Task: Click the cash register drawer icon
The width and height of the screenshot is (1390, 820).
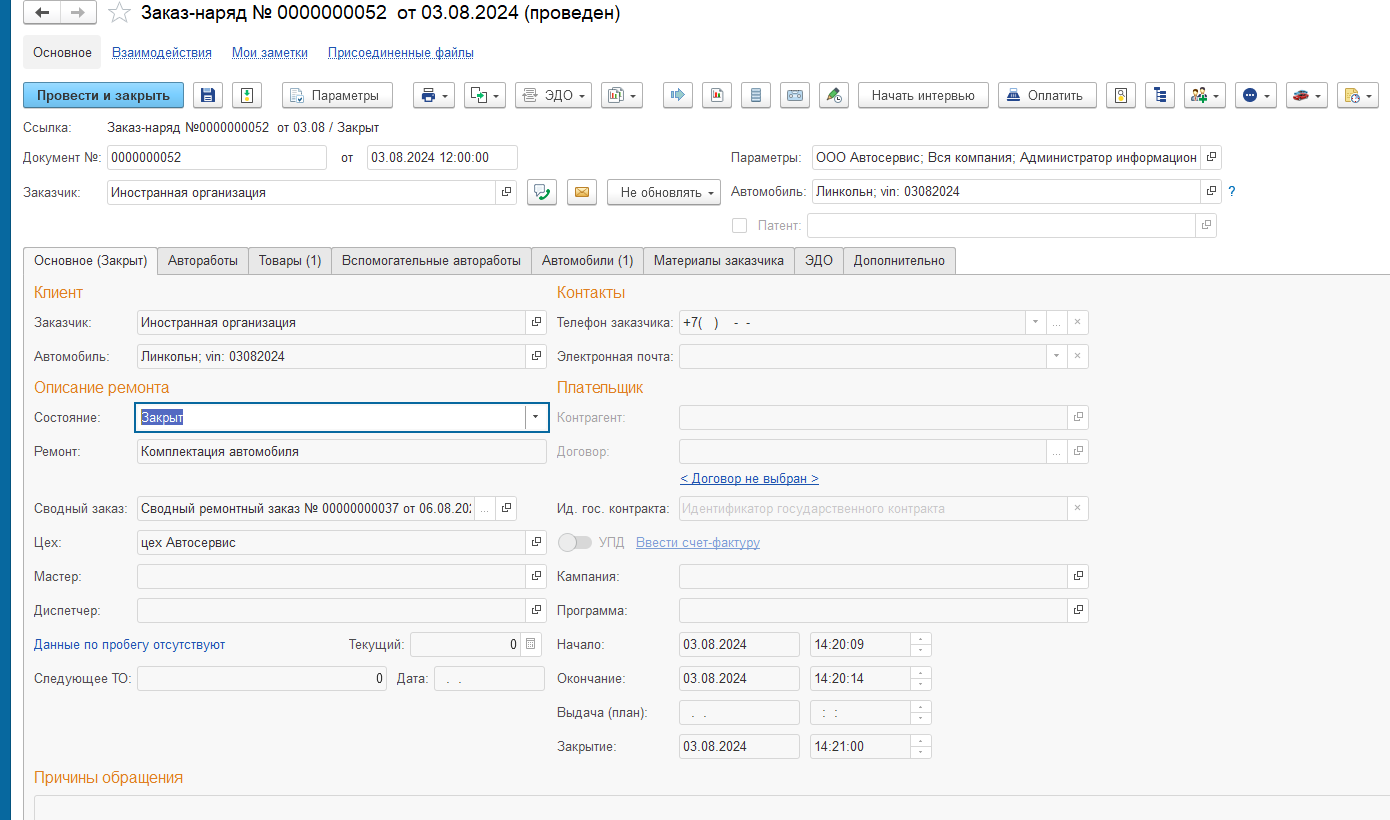Action: pos(795,95)
